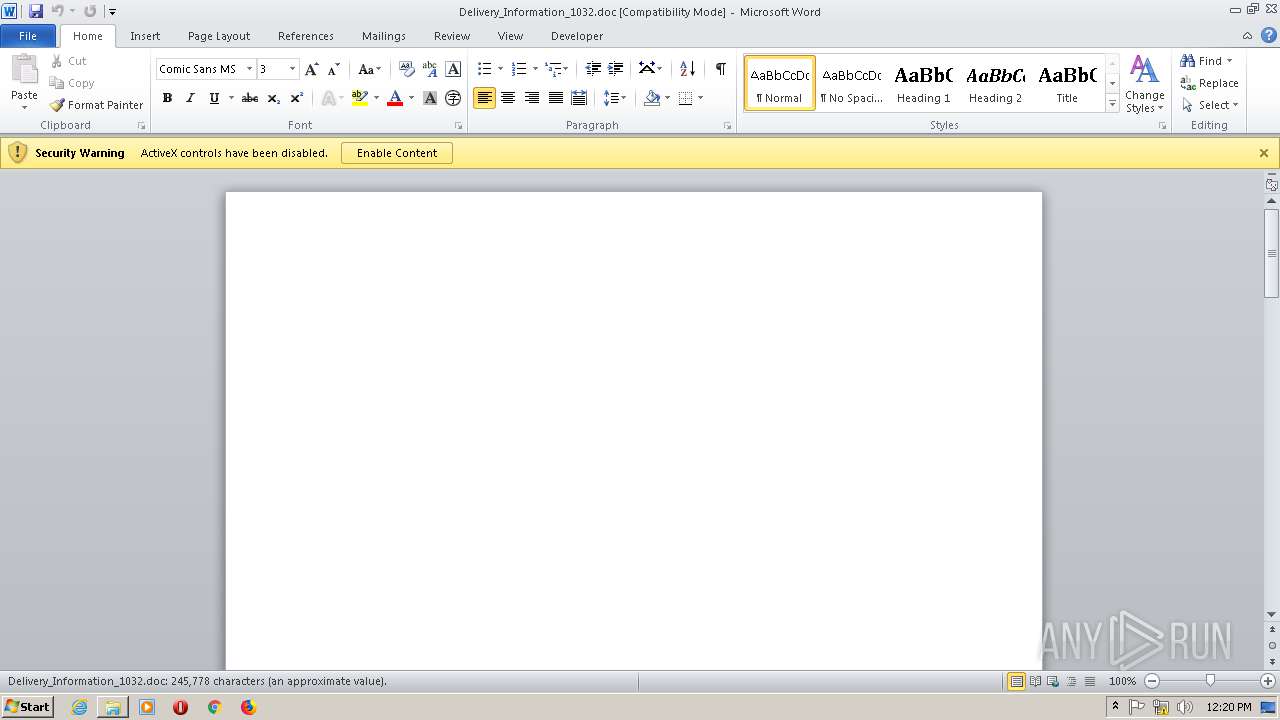
Task: Apply strikethrough formatting
Action: pyautogui.click(x=250, y=98)
